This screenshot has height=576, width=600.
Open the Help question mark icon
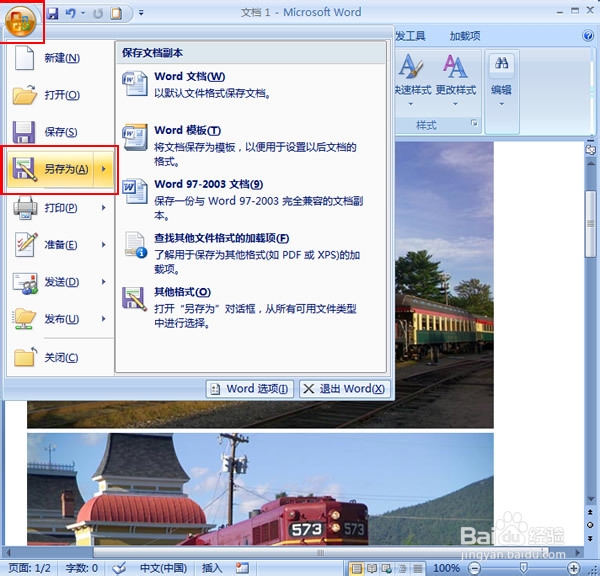point(588,36)
